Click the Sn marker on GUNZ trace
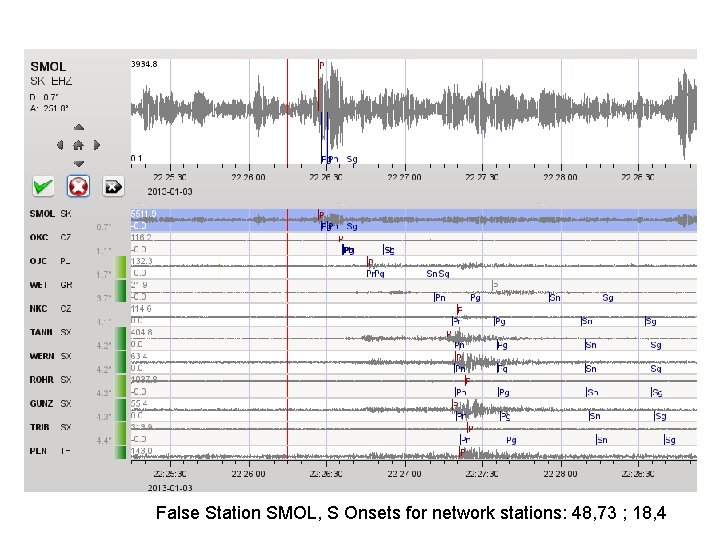 coord(594,416)
